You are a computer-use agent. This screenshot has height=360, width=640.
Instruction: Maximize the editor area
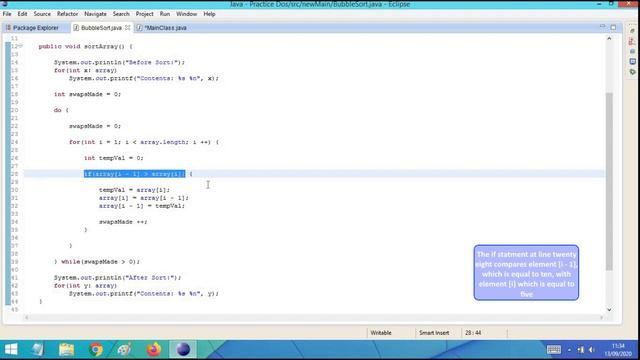[x=613, y=27]
